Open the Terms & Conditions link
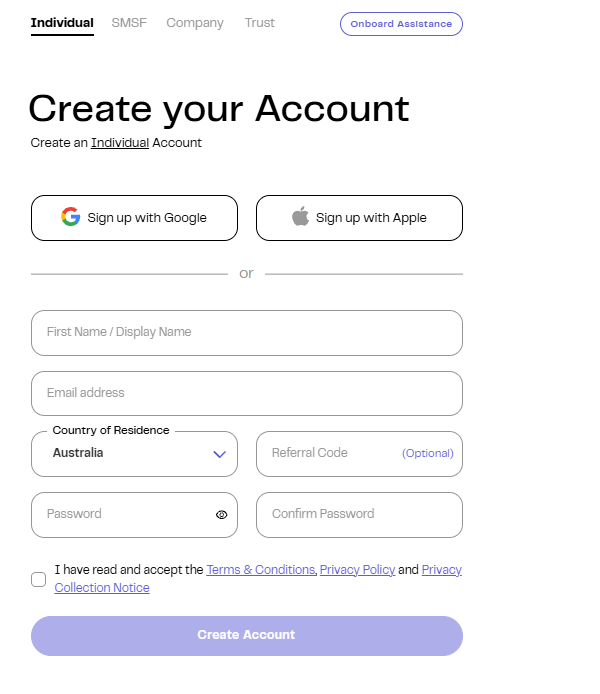 [x=260, y=570]
